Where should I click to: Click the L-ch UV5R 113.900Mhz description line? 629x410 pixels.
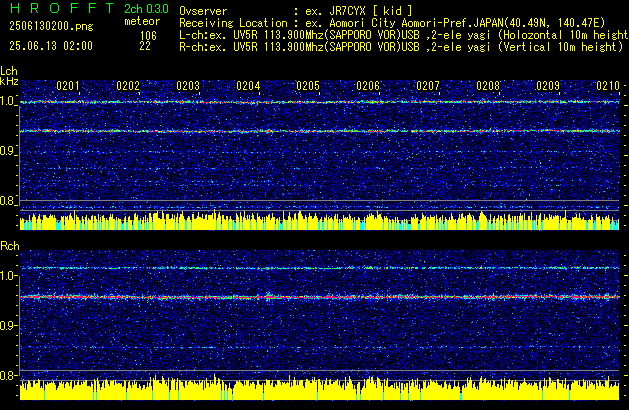click(404, 35)
